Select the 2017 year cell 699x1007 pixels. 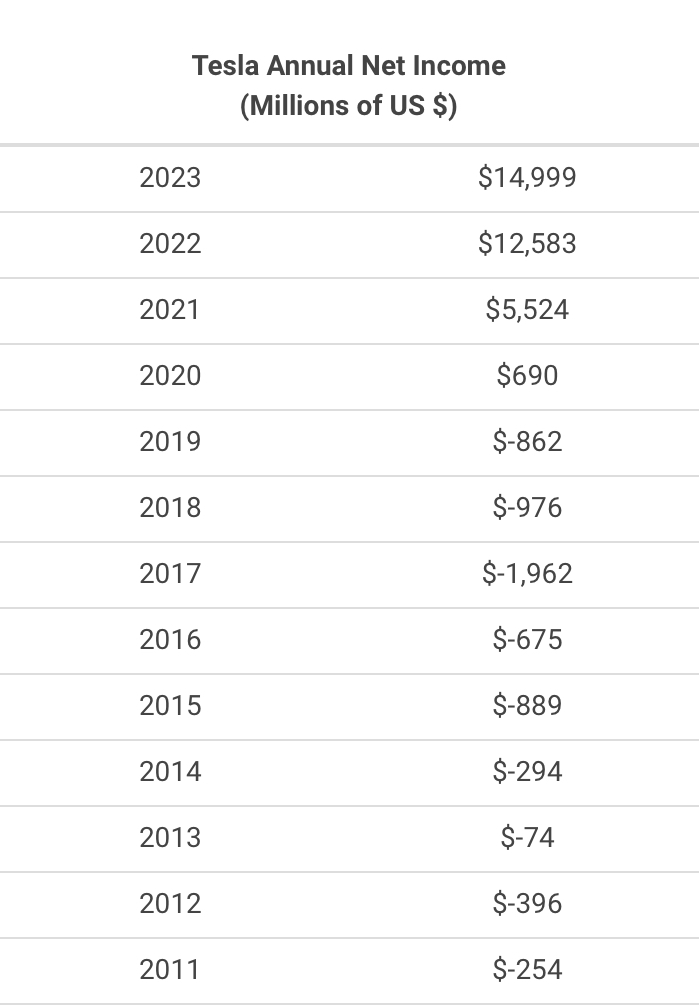click(x=170, y=574)
